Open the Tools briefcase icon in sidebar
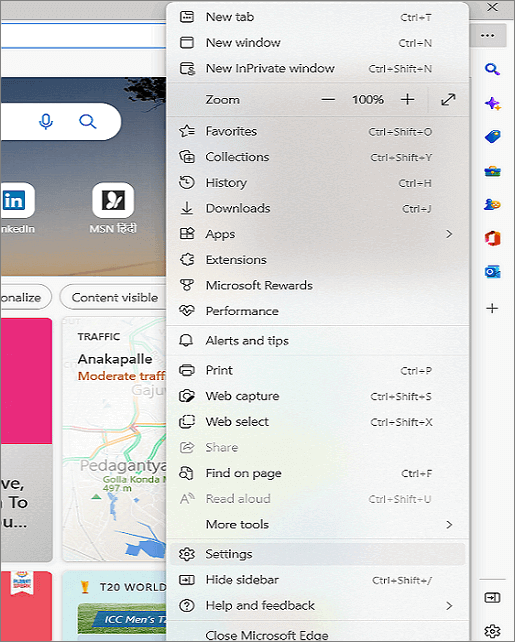 click(x=492, y=171)
